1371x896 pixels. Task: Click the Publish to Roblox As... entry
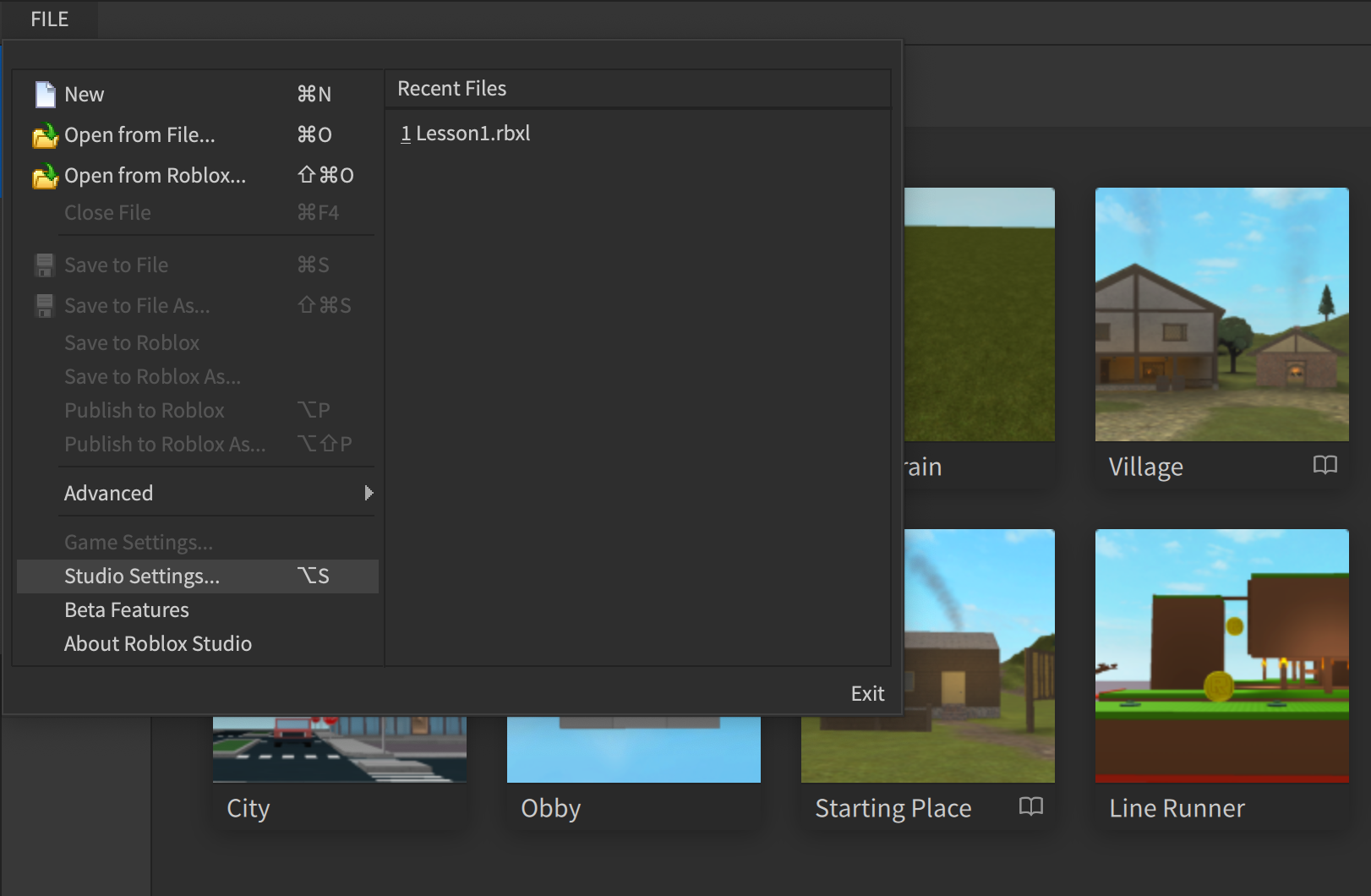(198, 444)
